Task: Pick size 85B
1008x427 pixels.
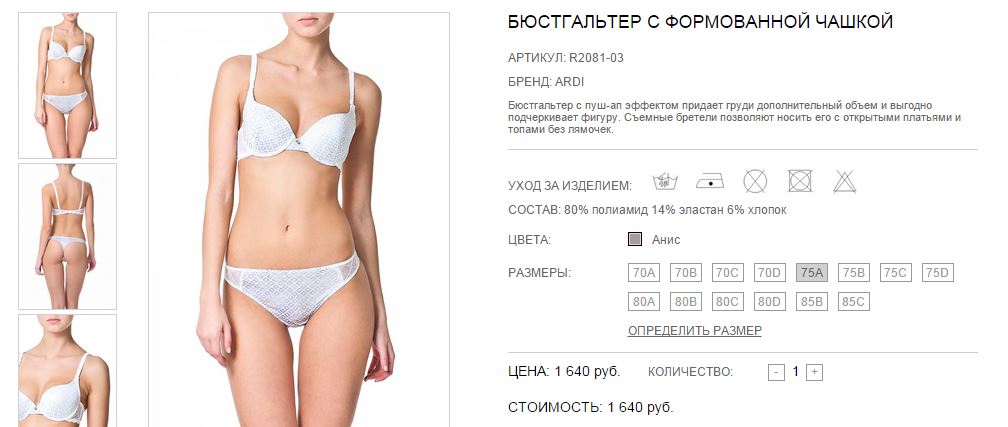Action: [812, 302]
